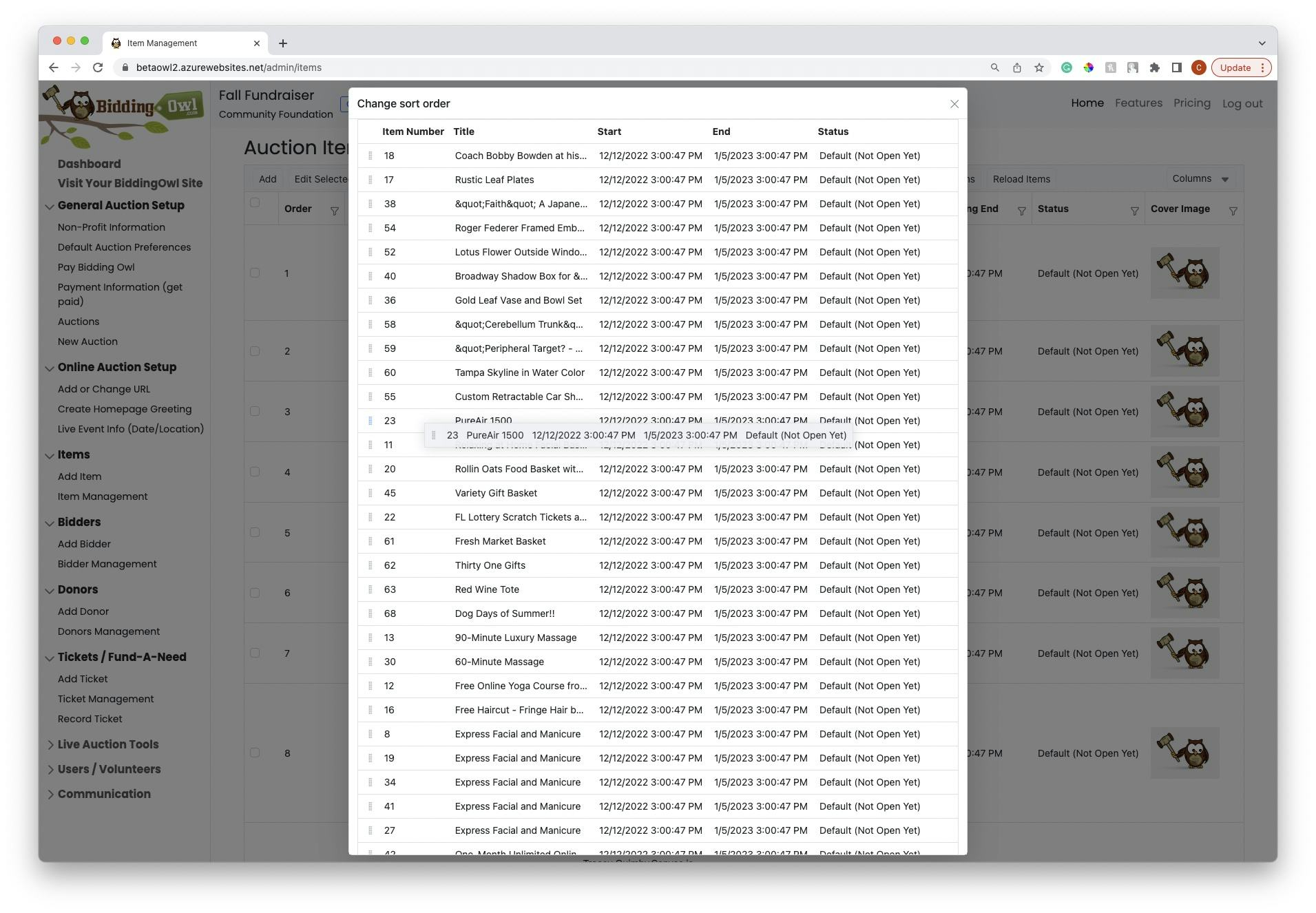The image size is (1316, 913).
Task: Click the drag handle for Red Wine Tote
Action: pyautogui.click(x=370, y=590)
